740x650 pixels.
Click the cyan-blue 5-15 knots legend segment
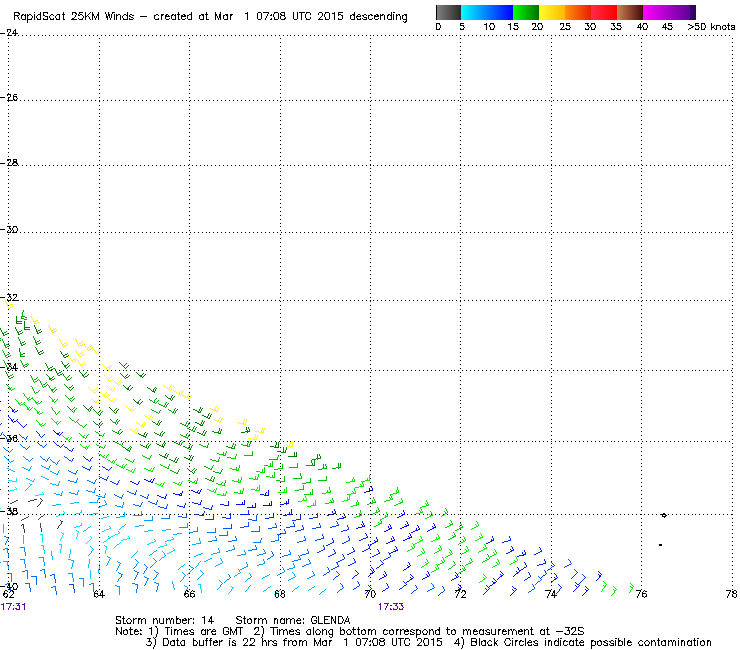click(x=487, y=12)
